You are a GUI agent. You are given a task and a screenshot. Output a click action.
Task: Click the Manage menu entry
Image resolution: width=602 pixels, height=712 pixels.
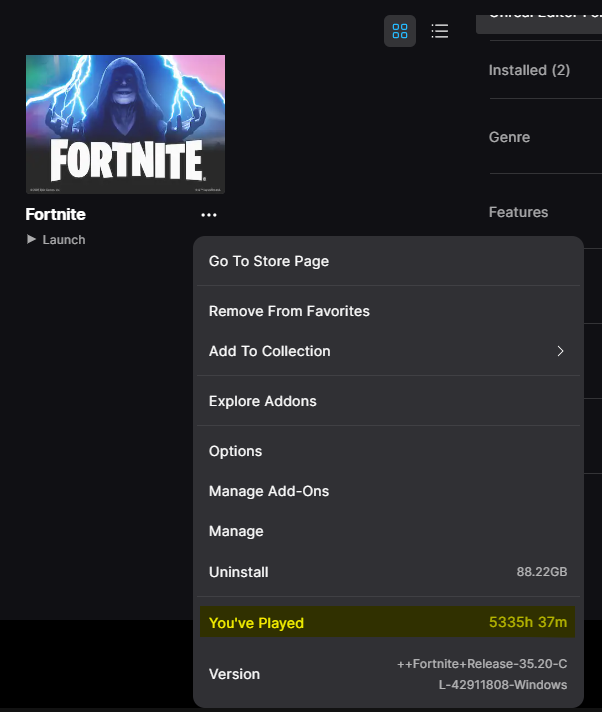388,531
